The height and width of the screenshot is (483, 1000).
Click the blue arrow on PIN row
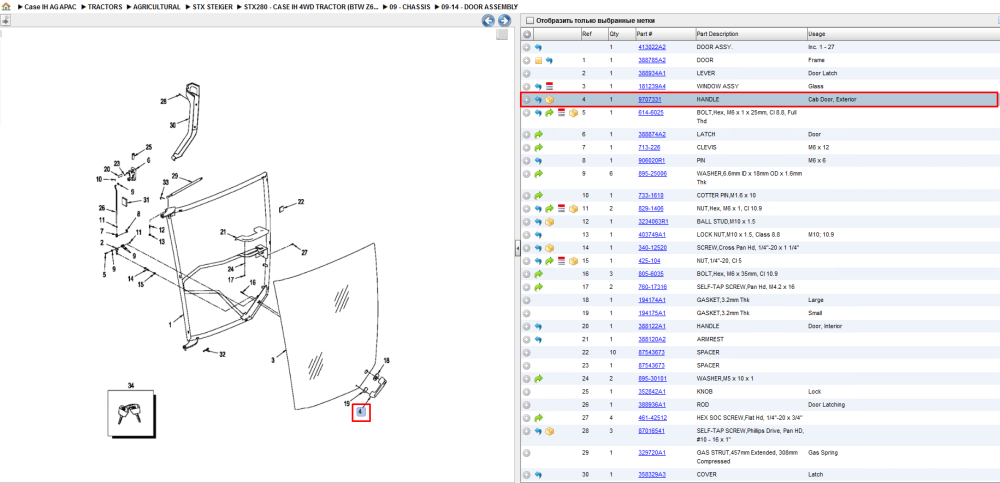pos(538,161)
